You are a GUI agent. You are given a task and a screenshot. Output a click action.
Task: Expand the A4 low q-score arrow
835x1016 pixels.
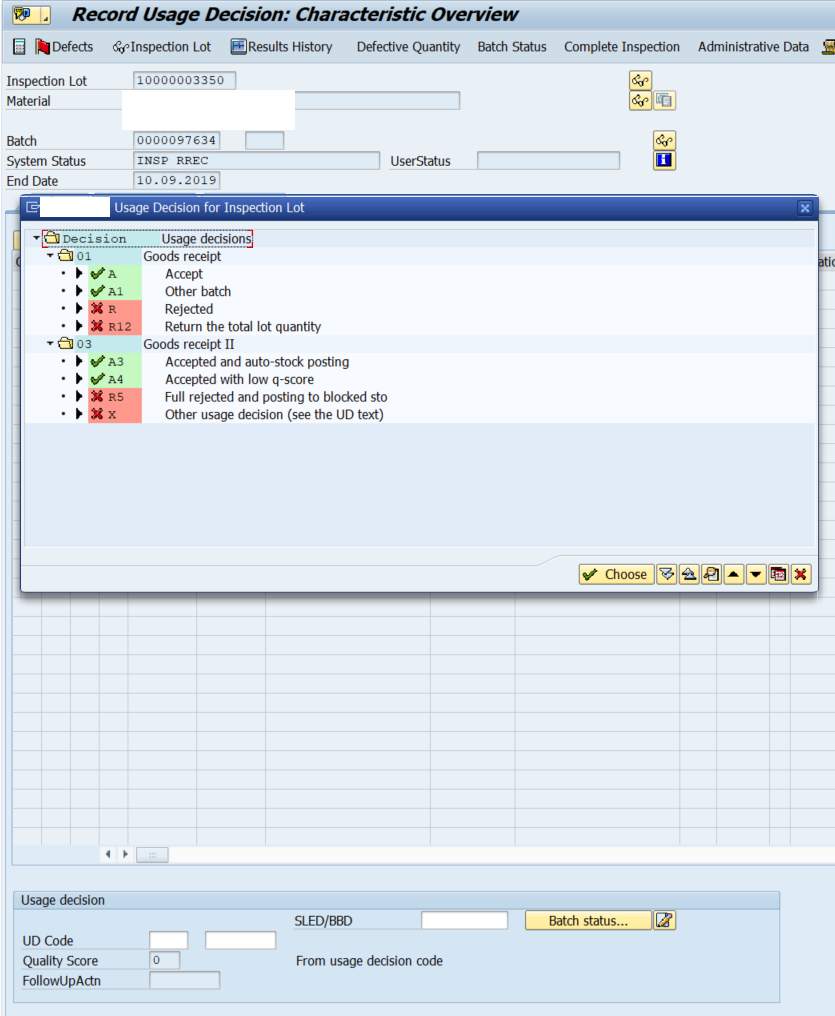click(x=79, y=378)
